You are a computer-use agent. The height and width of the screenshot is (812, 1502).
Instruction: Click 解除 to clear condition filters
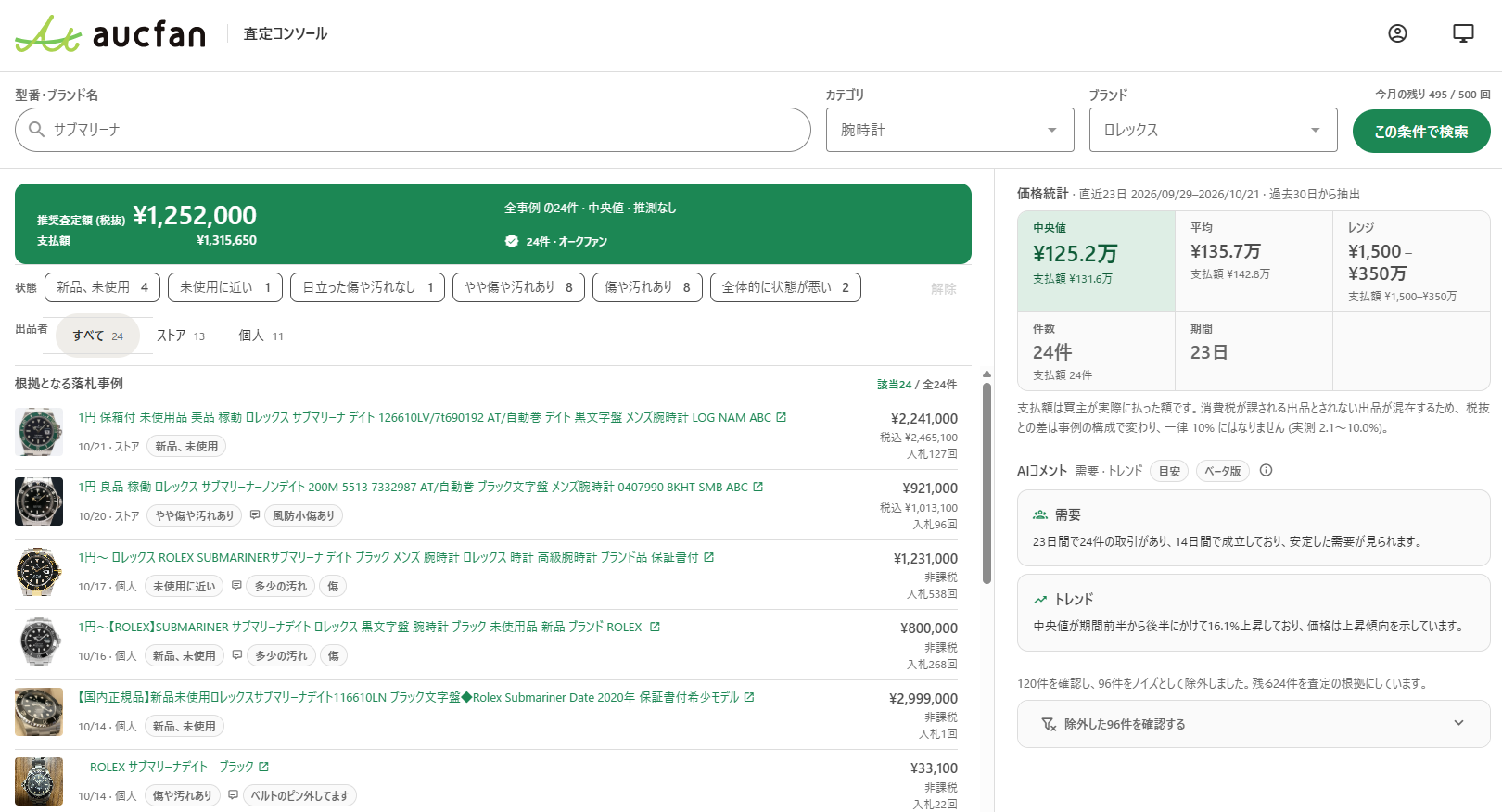click(943, 288)
